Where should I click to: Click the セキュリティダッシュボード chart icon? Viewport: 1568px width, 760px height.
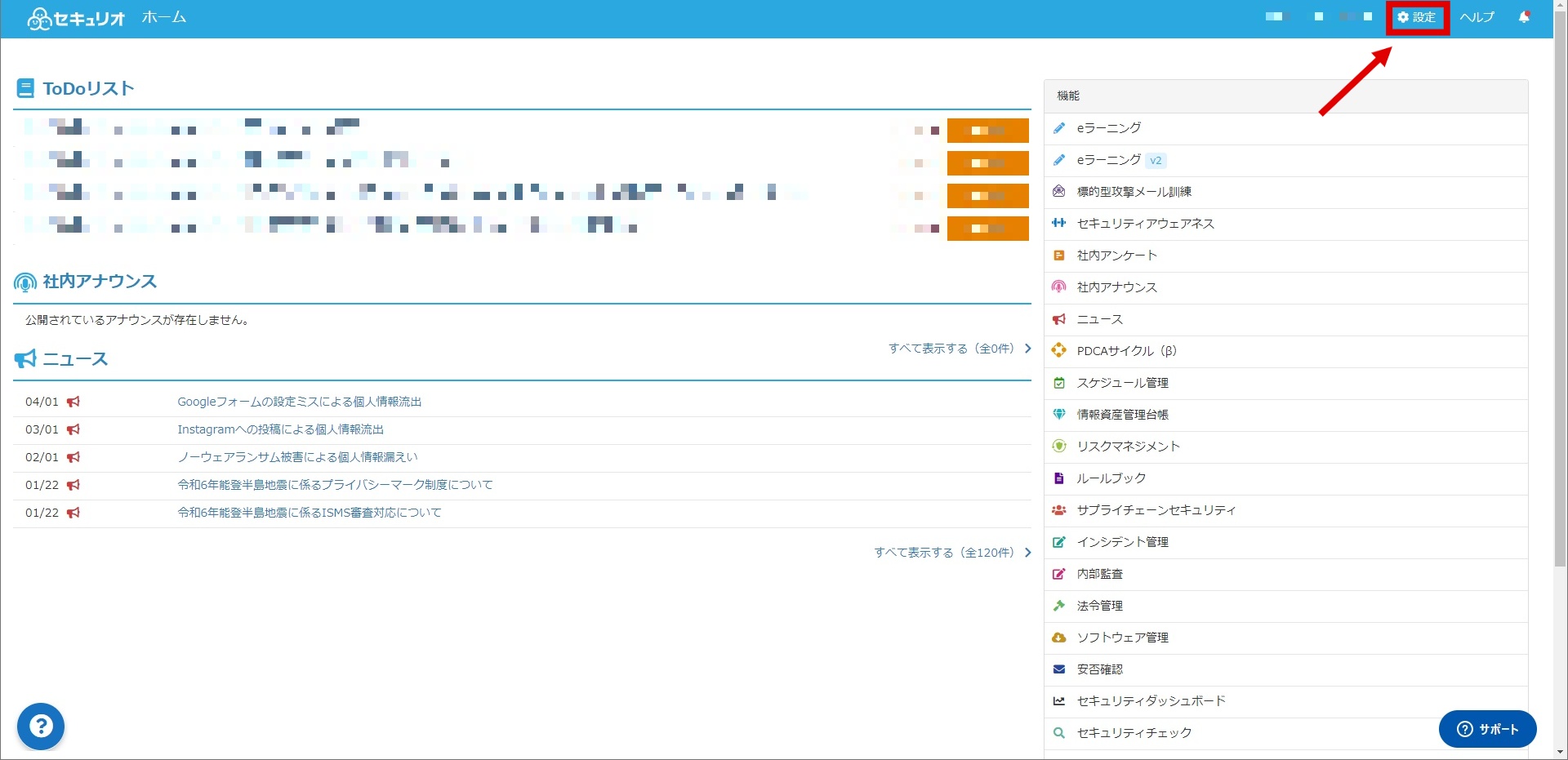coord(1059,701)
